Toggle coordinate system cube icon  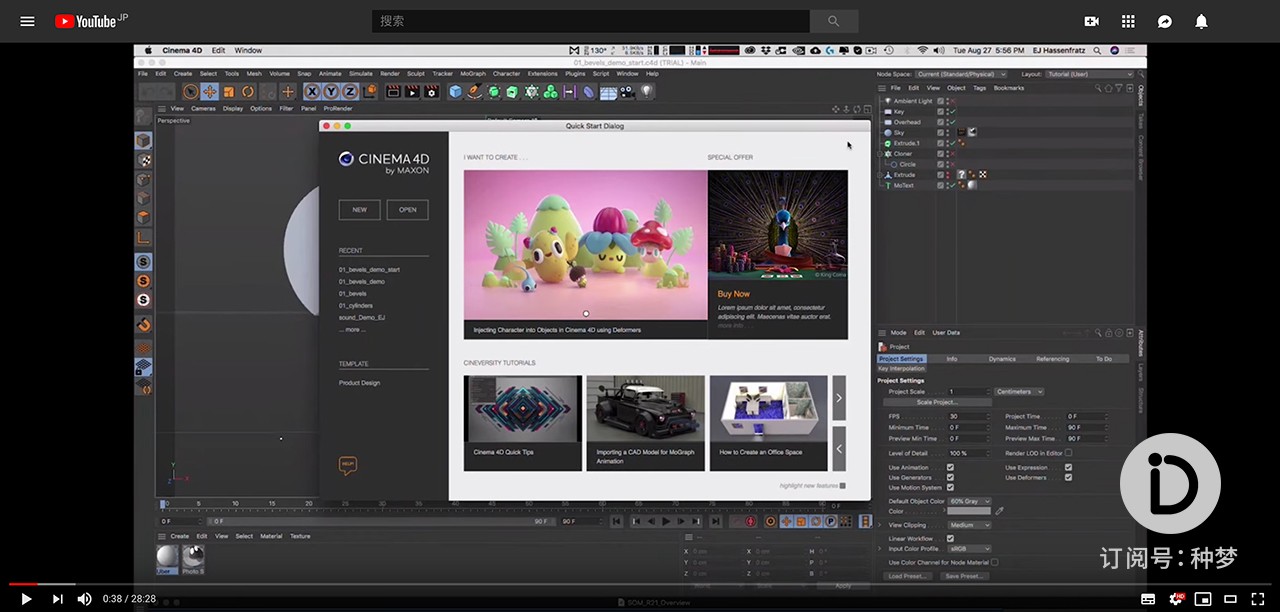(x=370, y=91)
